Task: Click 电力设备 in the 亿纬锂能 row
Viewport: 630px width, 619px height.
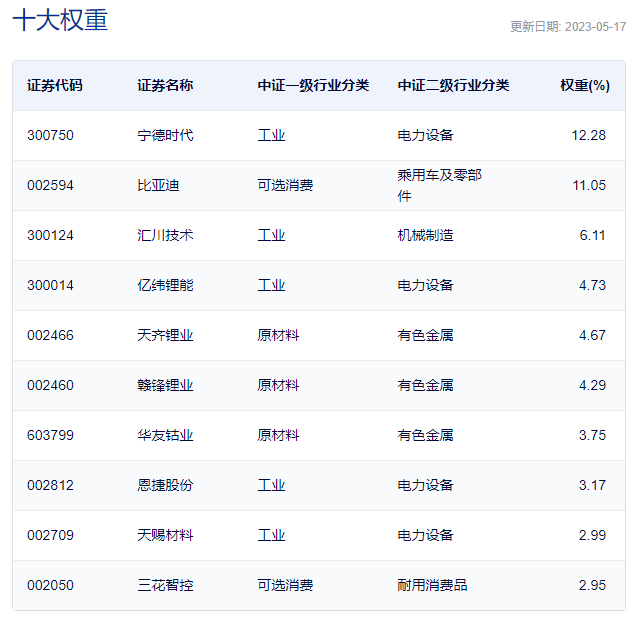Action: click(x=425, y=286)
